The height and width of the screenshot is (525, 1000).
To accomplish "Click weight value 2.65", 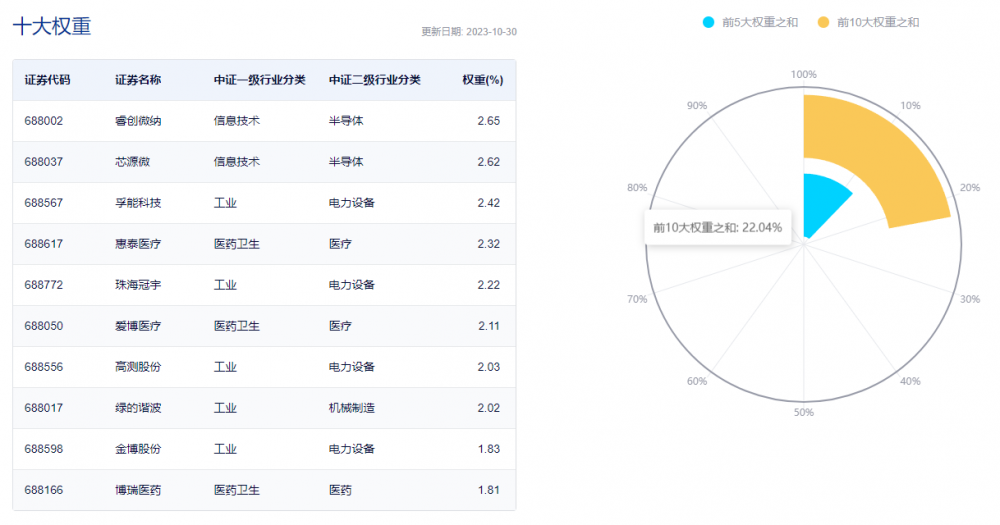I will tap(489, 121).
